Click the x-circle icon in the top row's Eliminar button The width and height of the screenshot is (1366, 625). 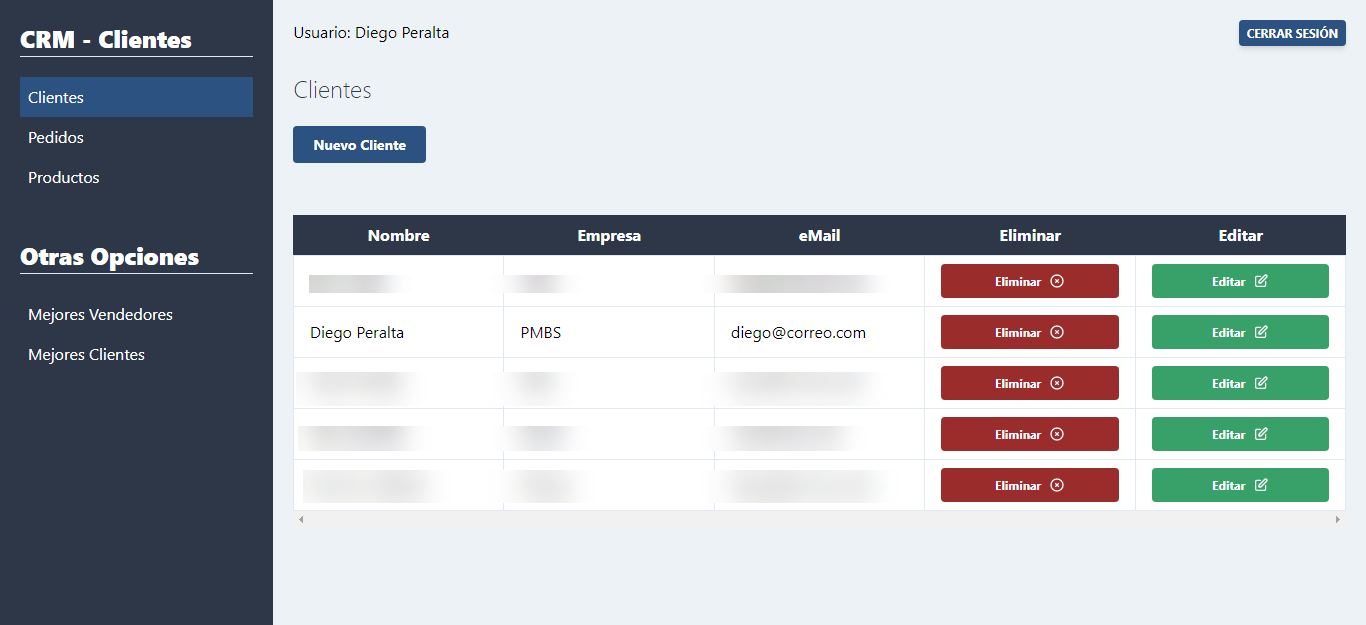click(1057, 281)
